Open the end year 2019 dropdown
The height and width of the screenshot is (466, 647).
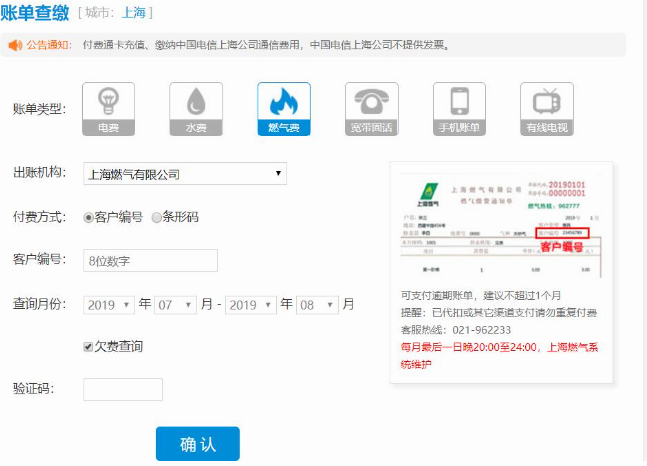[251, 305]
